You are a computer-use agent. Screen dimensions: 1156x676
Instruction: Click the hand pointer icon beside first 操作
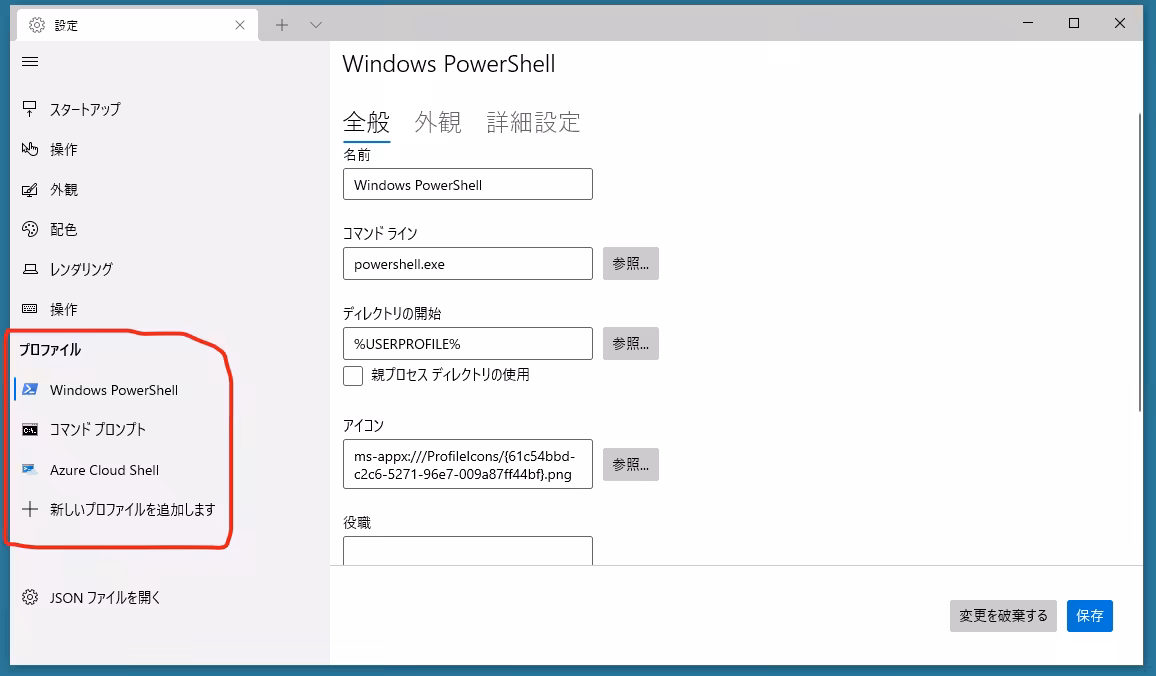(x=29, y=149)
